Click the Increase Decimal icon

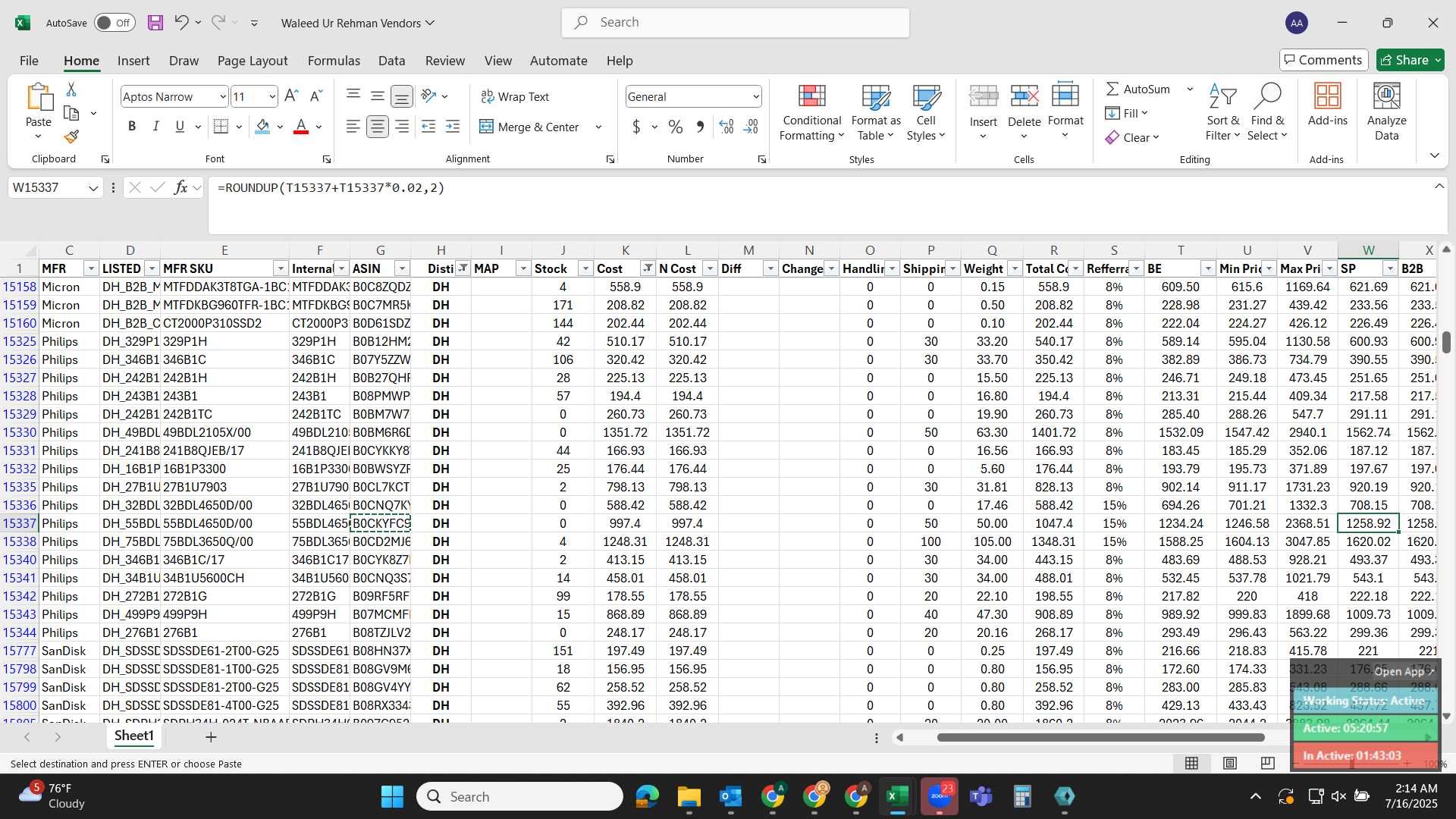coord(726,127)
